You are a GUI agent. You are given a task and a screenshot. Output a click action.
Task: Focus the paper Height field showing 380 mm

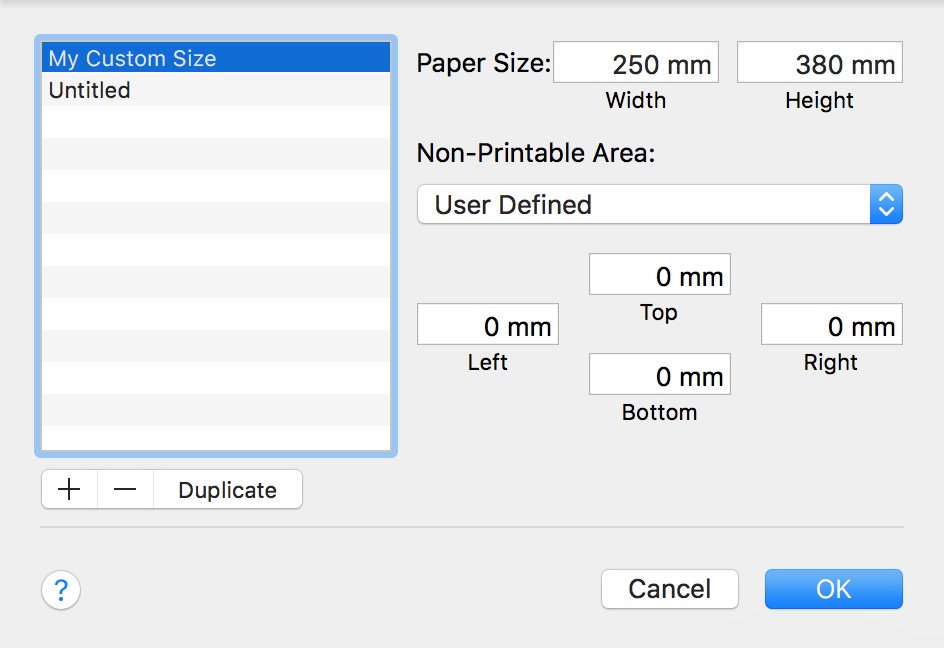click(x=819, y=64)
